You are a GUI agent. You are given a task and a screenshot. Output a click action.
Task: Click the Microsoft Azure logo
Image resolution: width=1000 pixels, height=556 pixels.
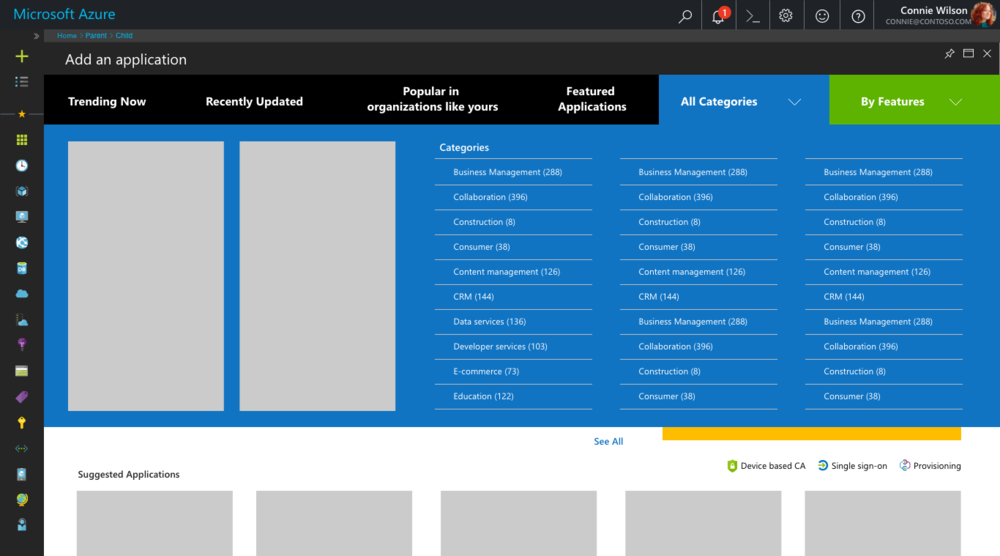pos(64,14)
